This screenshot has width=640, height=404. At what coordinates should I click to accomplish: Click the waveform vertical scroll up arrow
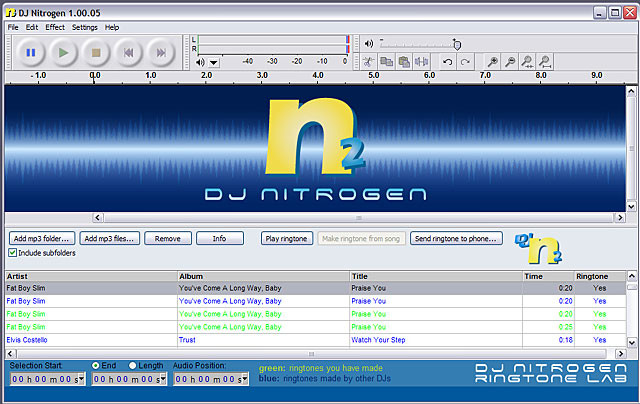coord(631,91)
